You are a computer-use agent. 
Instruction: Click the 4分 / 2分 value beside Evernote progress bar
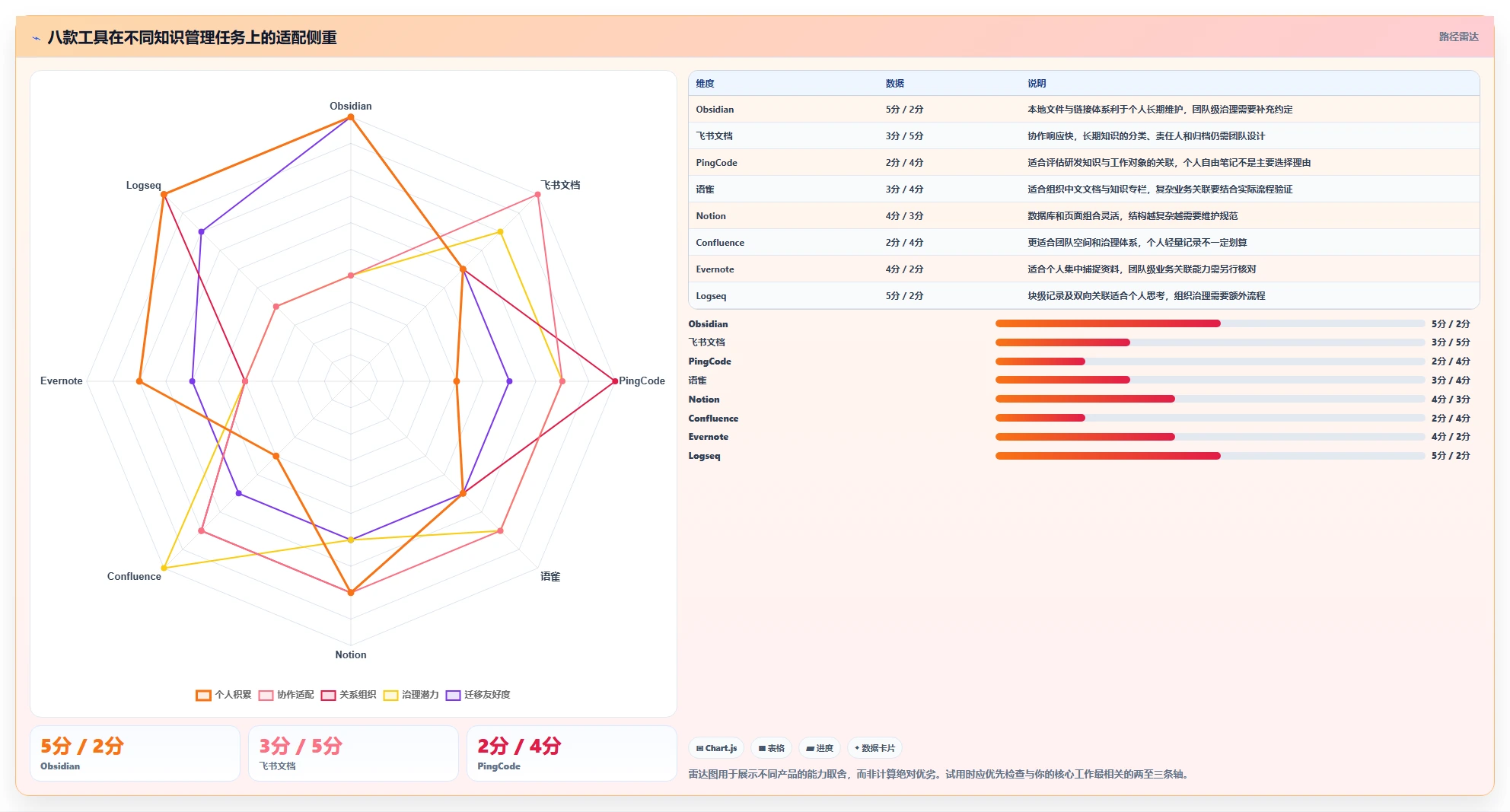click(1451, 437)
